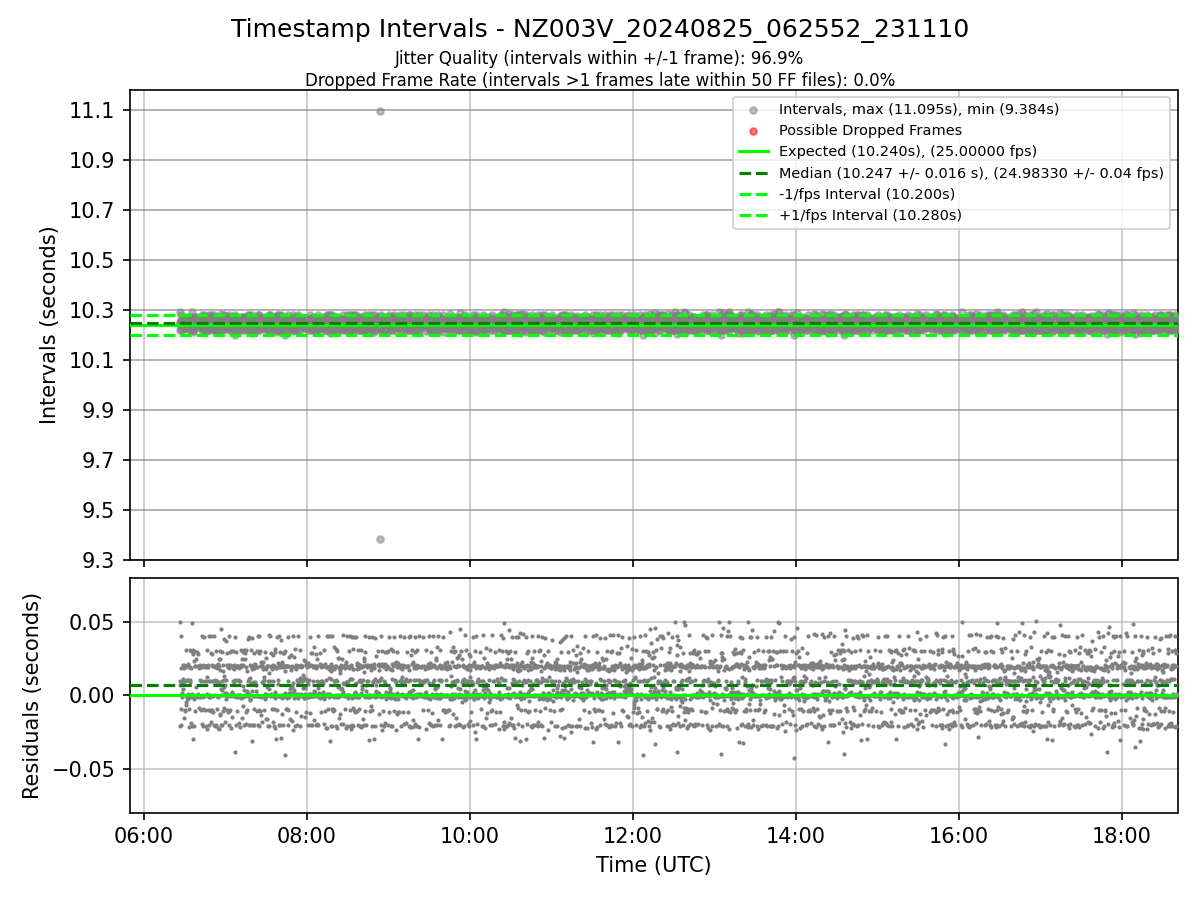
Task: Click the 12:00 x-axis tick label
Action: point(633,835)
